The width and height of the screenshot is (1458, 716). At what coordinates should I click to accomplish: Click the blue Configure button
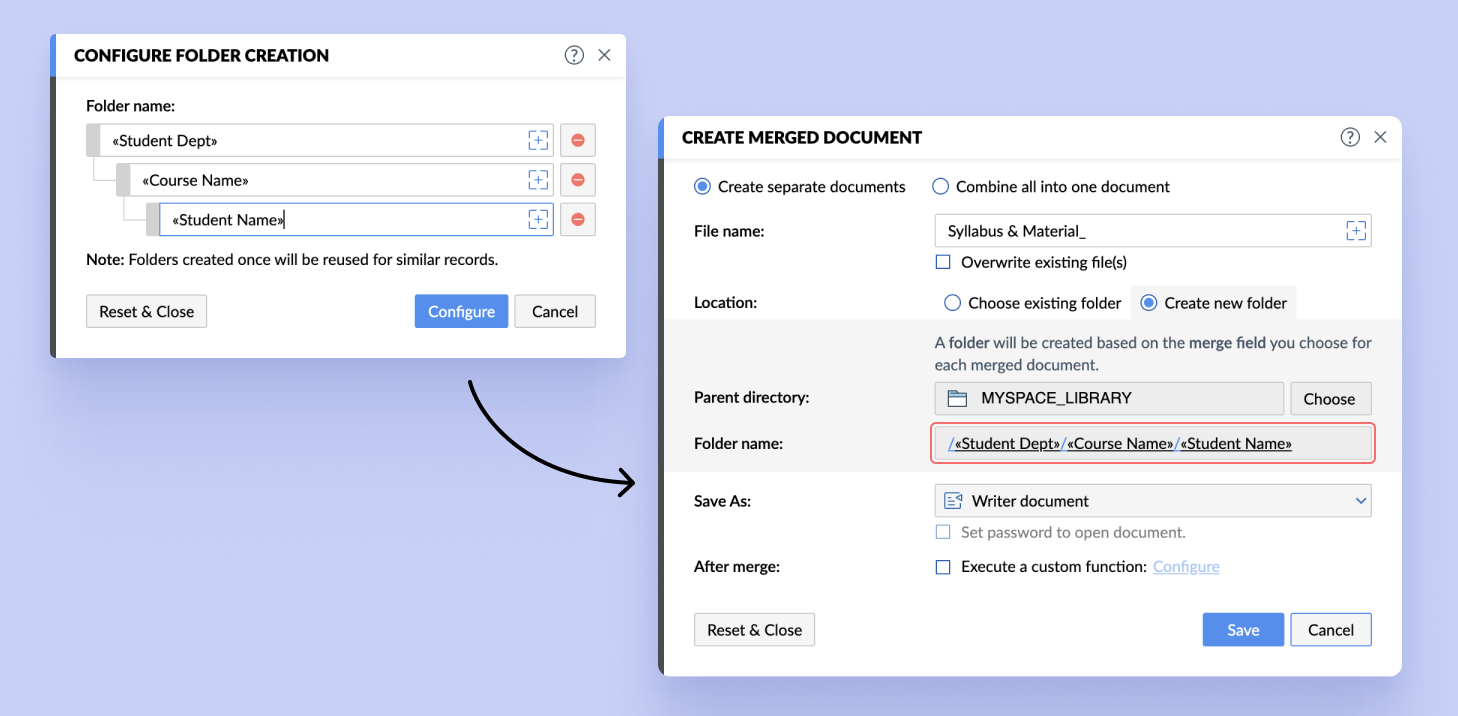click(461, 312)
